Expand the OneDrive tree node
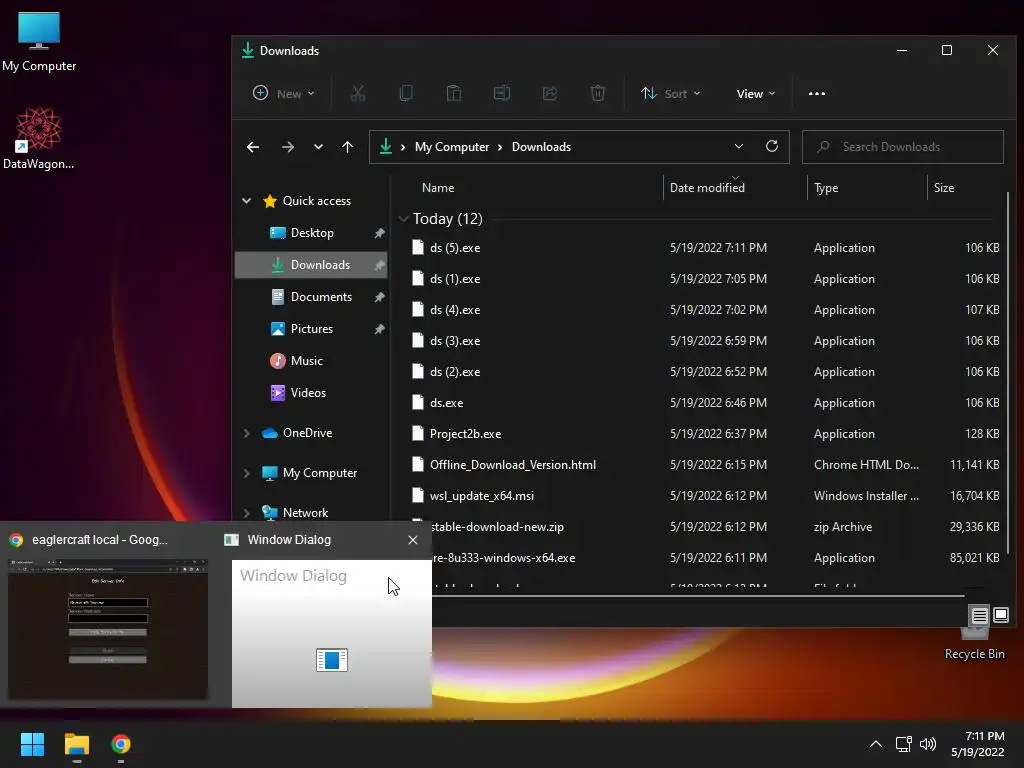Viewport: 1024px width, 768px height. 246,433
